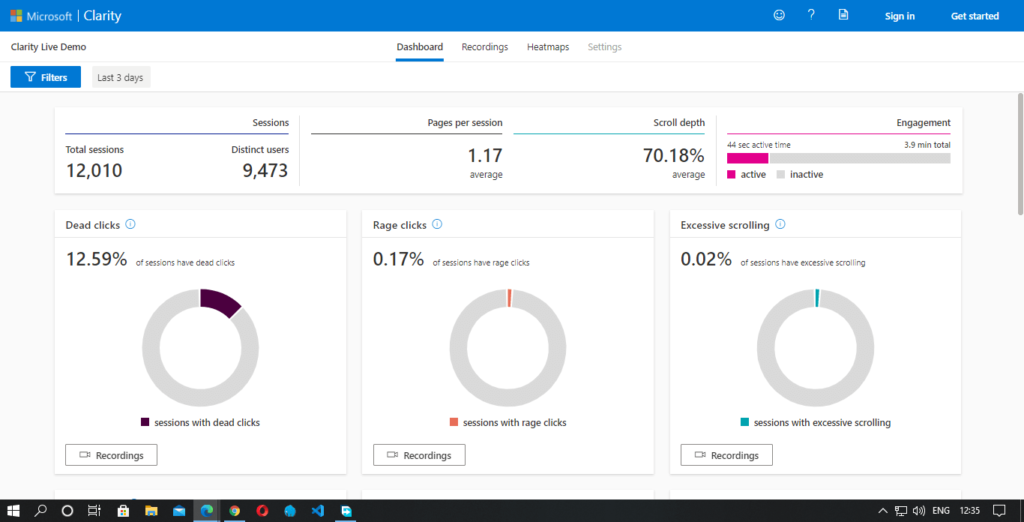Click the smiley feedback icon
The width and height of the screenshot is (1024, 522).
click(778, 15)
